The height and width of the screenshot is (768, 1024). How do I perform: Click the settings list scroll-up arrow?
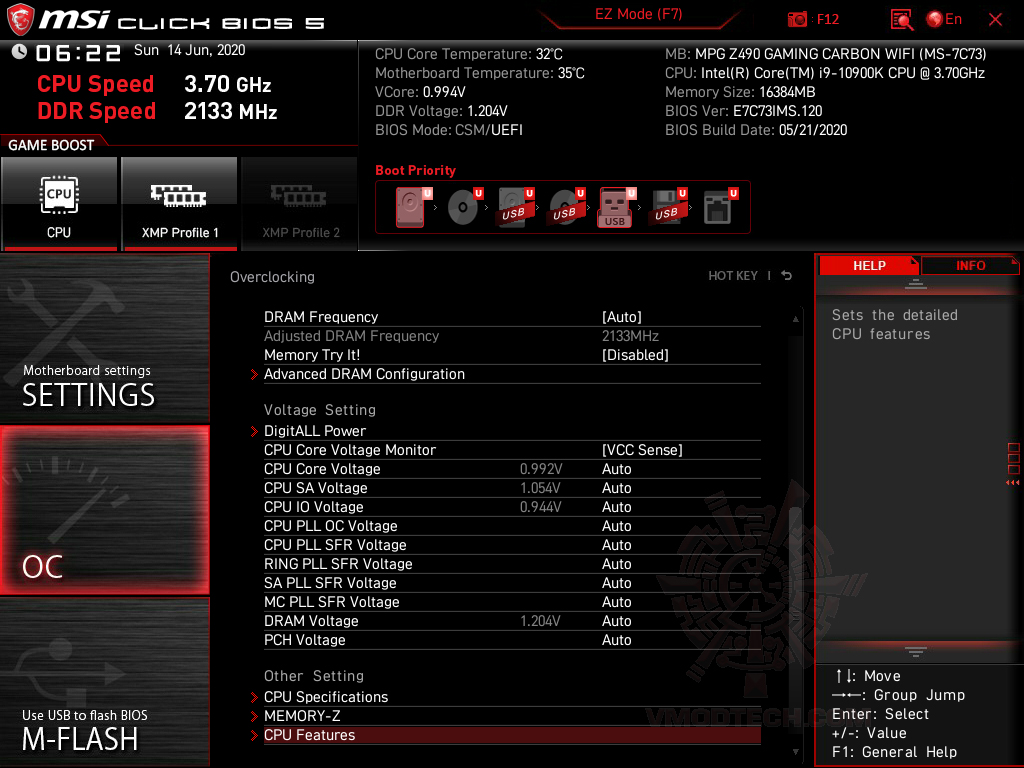pyautogui.click(x=795, y=319)
